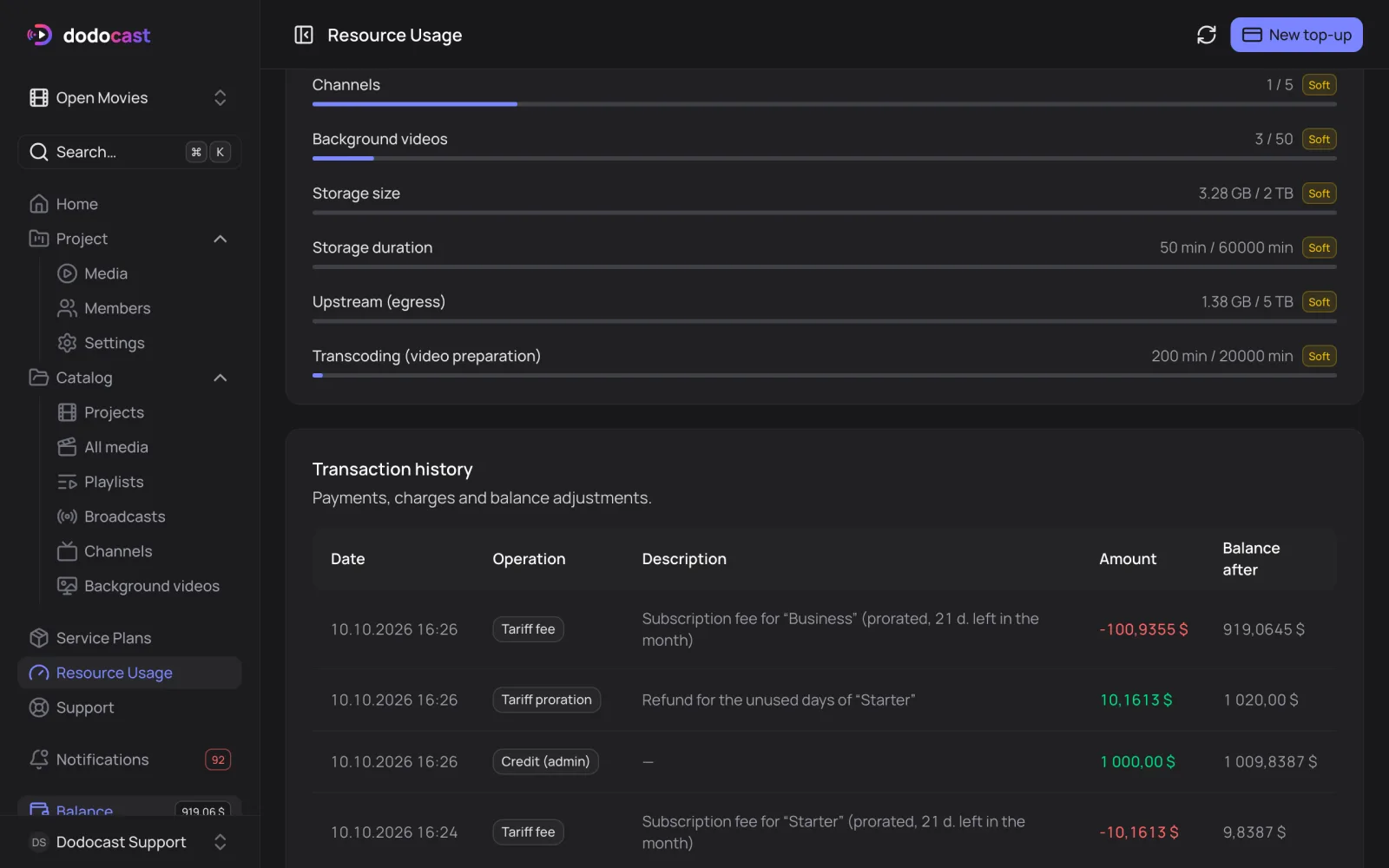Click the Background videos progress bar
The image size is (1389, 868).
click(x=824, y=158)
